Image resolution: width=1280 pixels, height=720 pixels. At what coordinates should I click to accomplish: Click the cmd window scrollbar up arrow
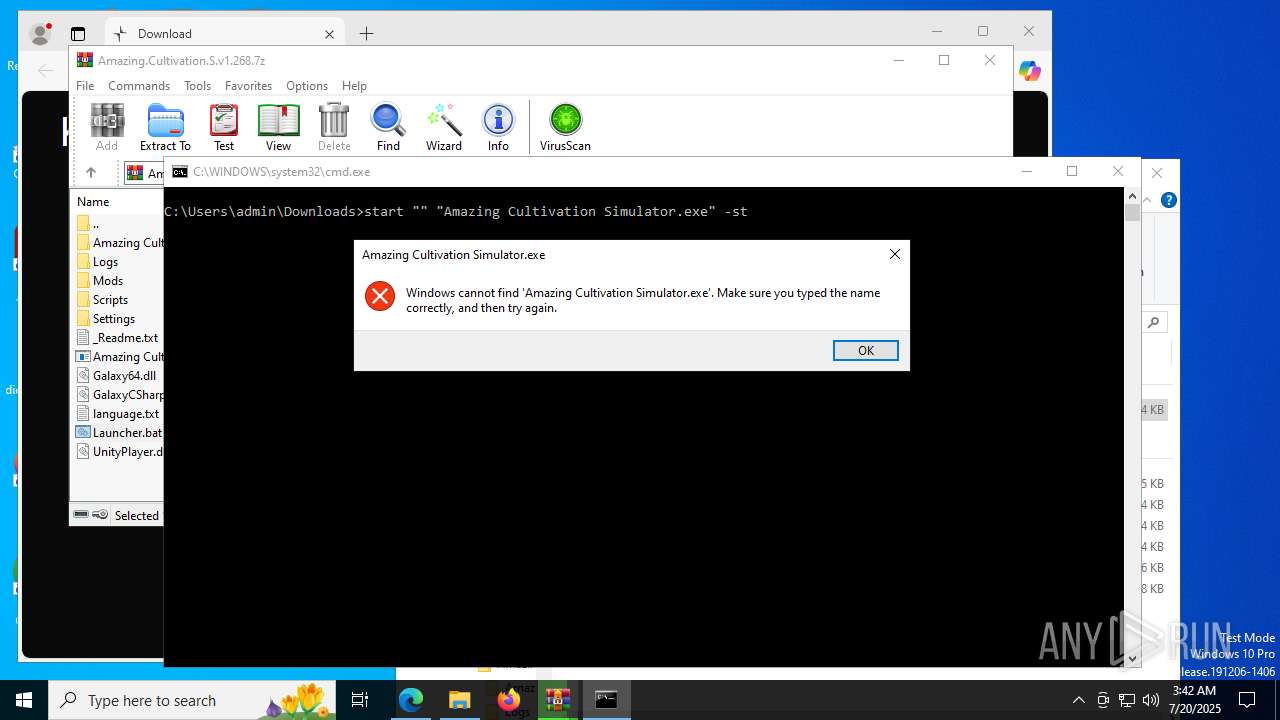pos(1132,196)
